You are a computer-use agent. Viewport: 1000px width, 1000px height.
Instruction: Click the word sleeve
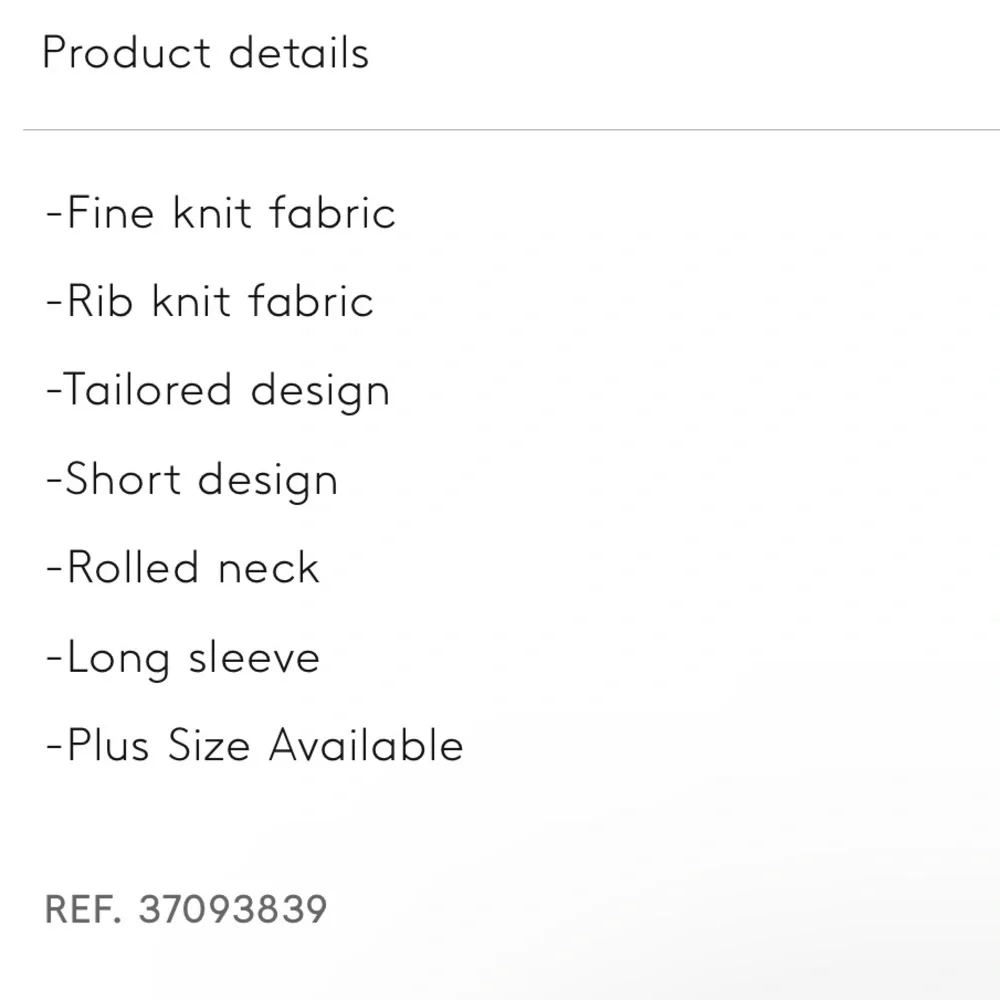pyautogui.click(x=254, y=657)
